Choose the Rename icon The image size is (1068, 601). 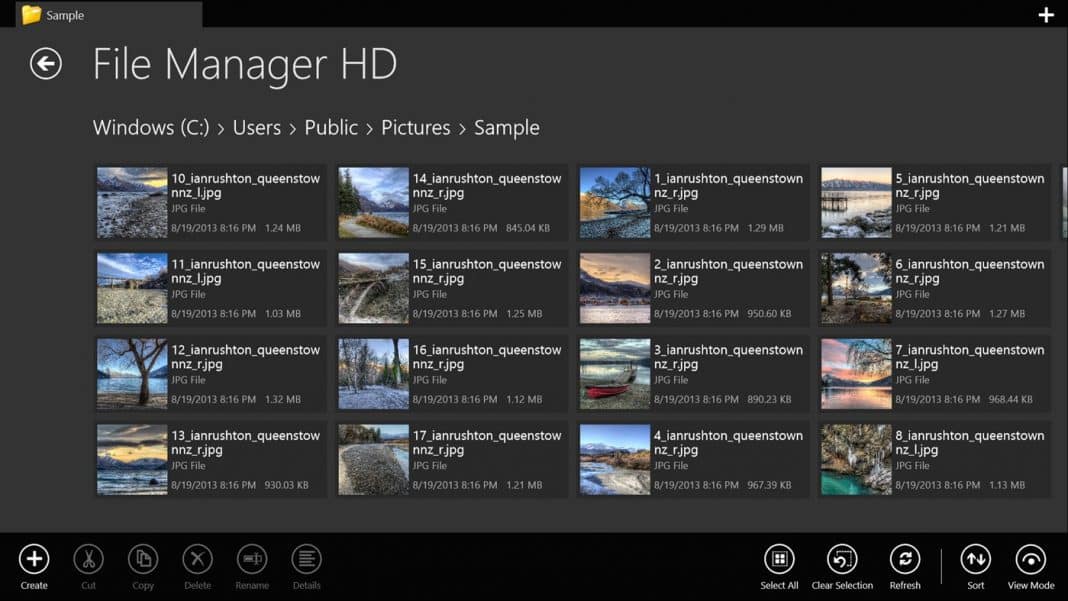click(x=252, y=559)
